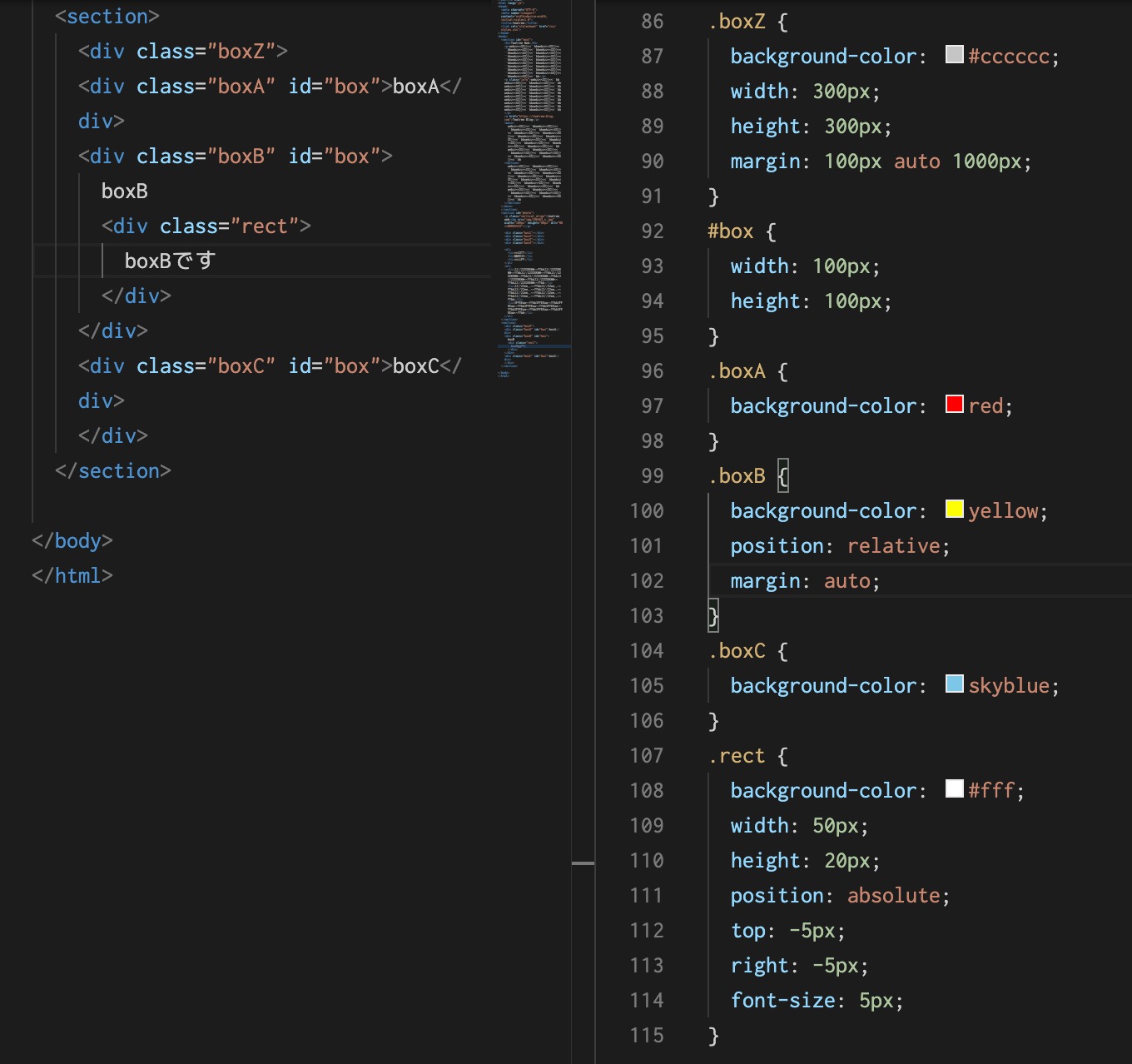The height and width of the screenshot is (1064, 1132).
Task: Click the highlighted bracket after .boxB
Action: [x=783, y=476]
